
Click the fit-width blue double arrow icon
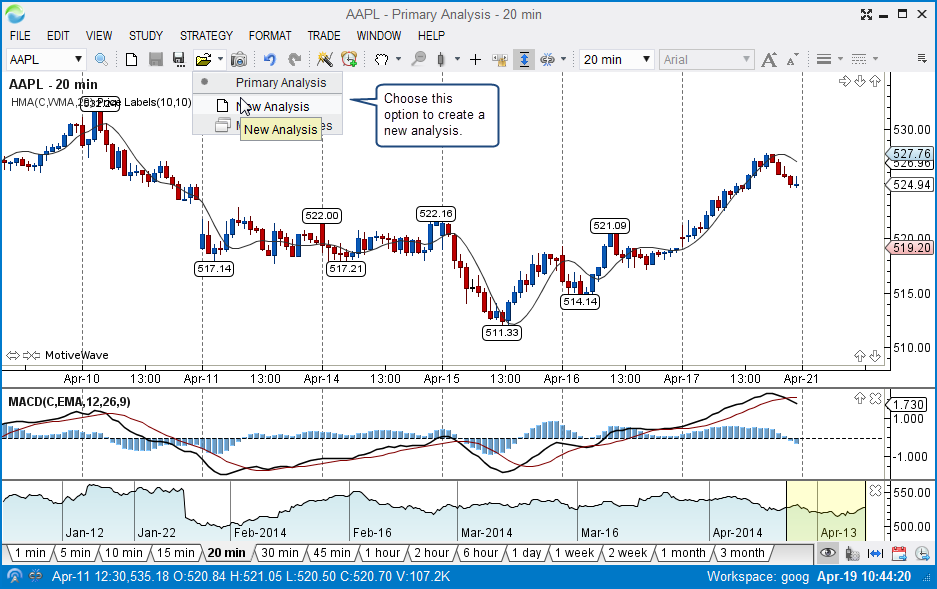pos(875,553)
